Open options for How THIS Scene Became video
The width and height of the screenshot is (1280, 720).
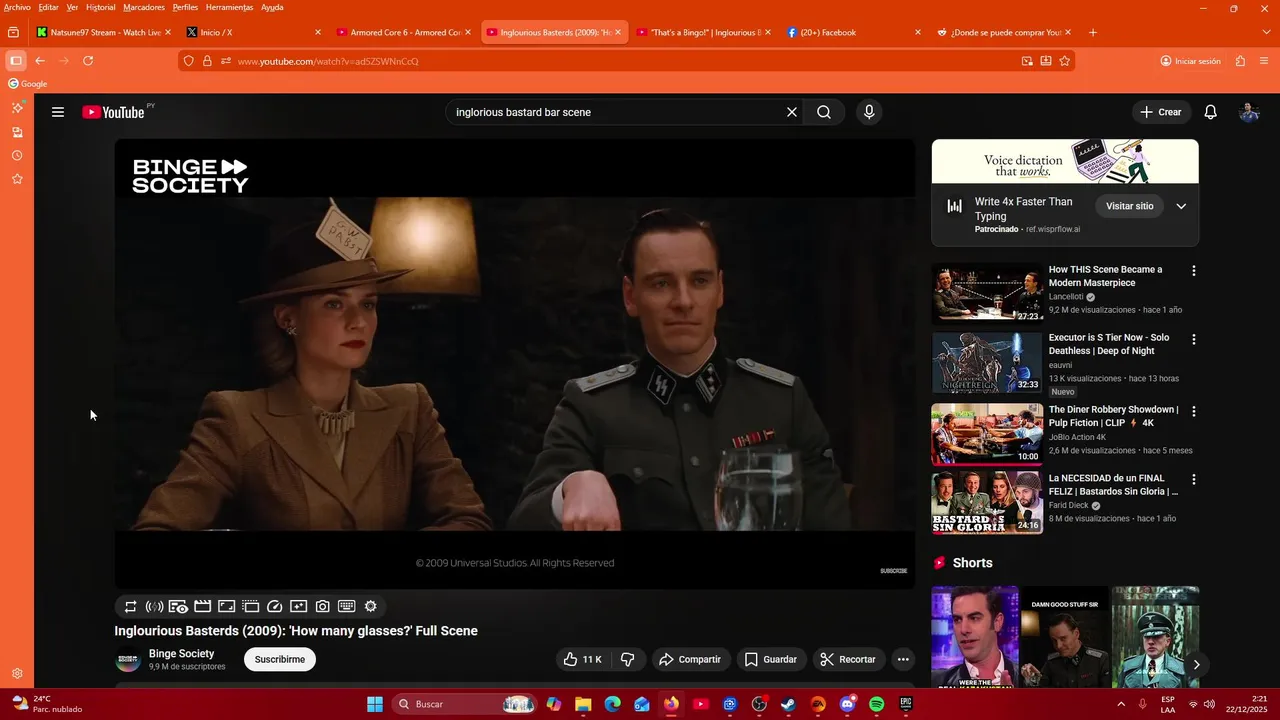point(1193,271)
